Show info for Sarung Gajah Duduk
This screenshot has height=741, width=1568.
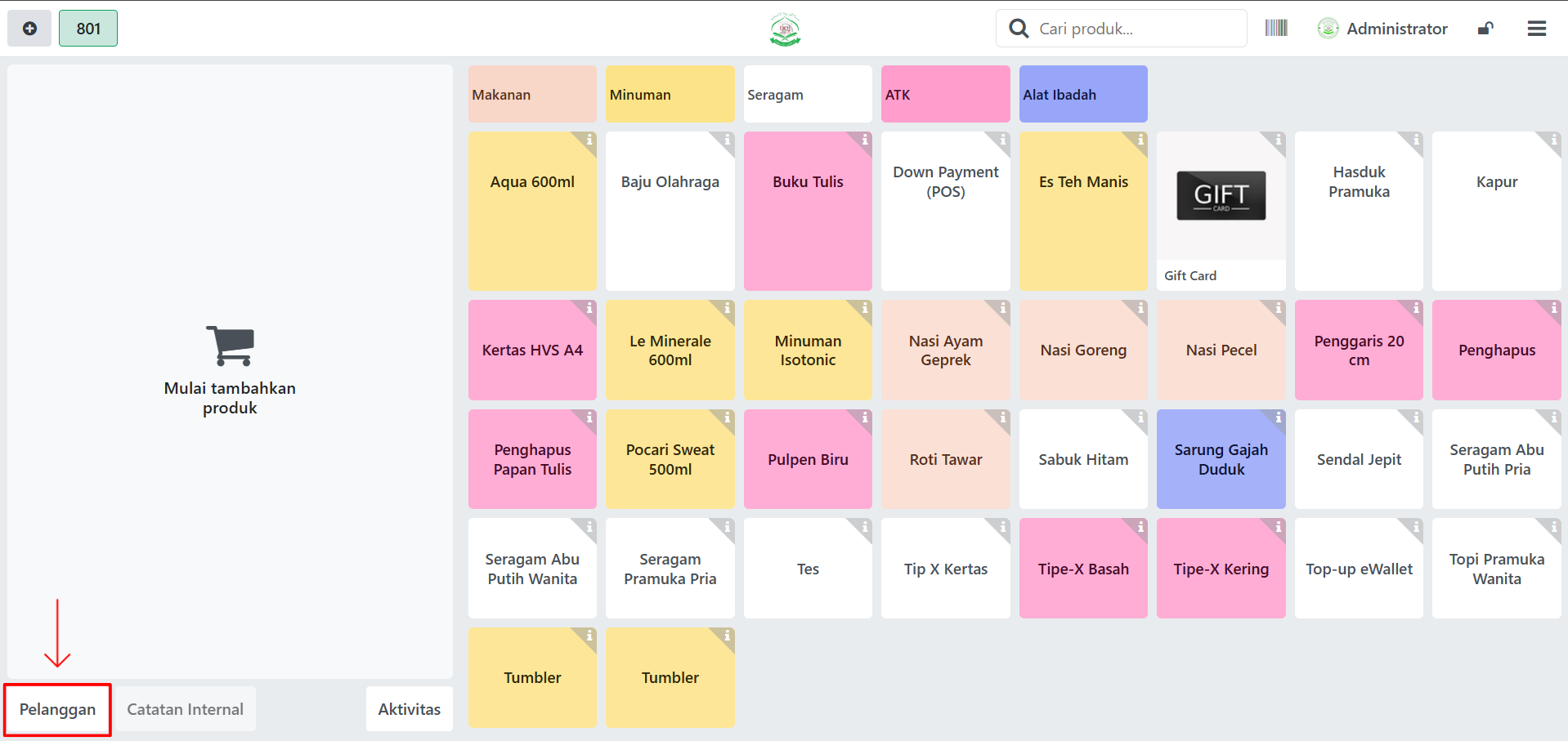1277,418
